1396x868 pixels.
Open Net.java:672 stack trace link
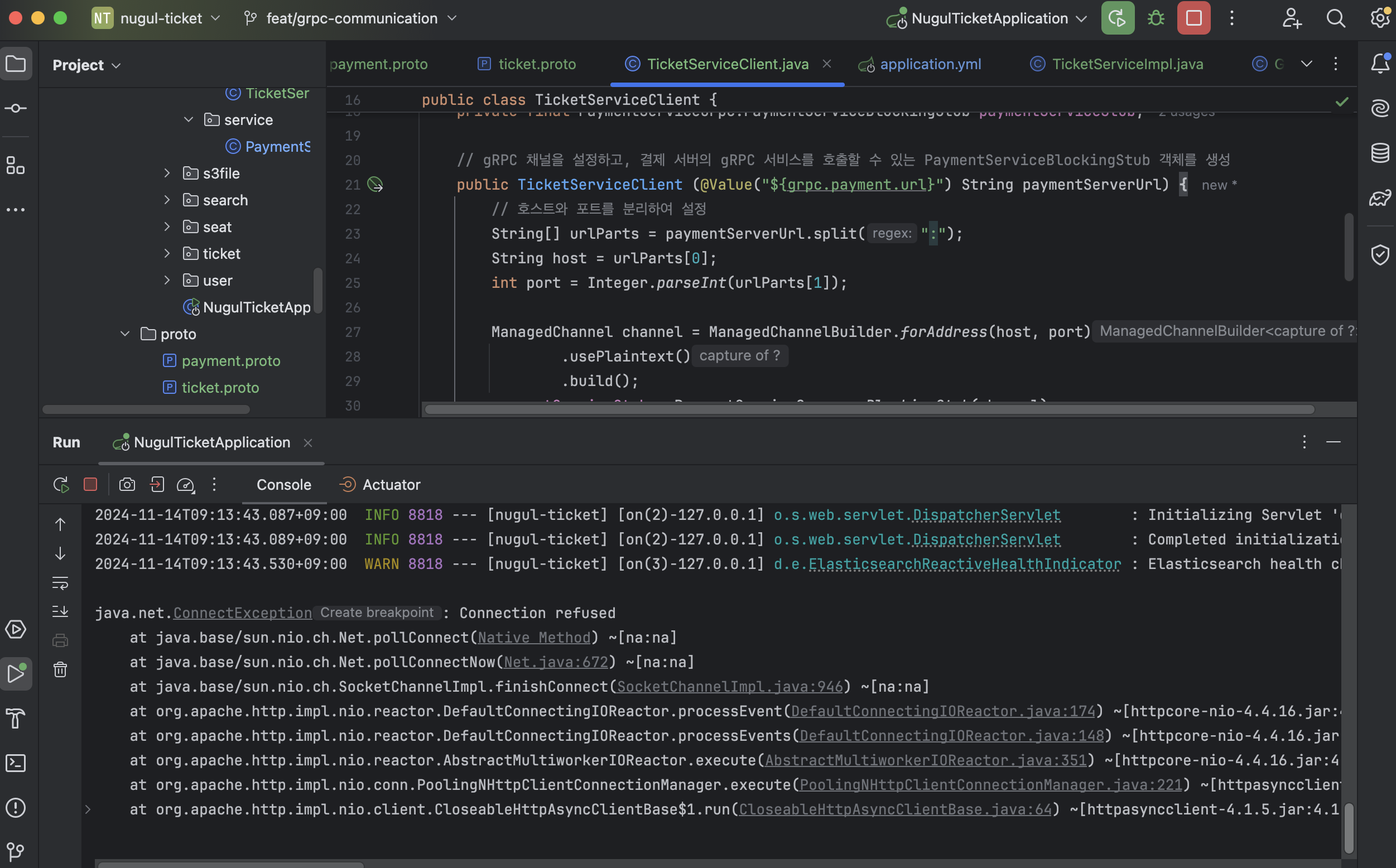556,662
